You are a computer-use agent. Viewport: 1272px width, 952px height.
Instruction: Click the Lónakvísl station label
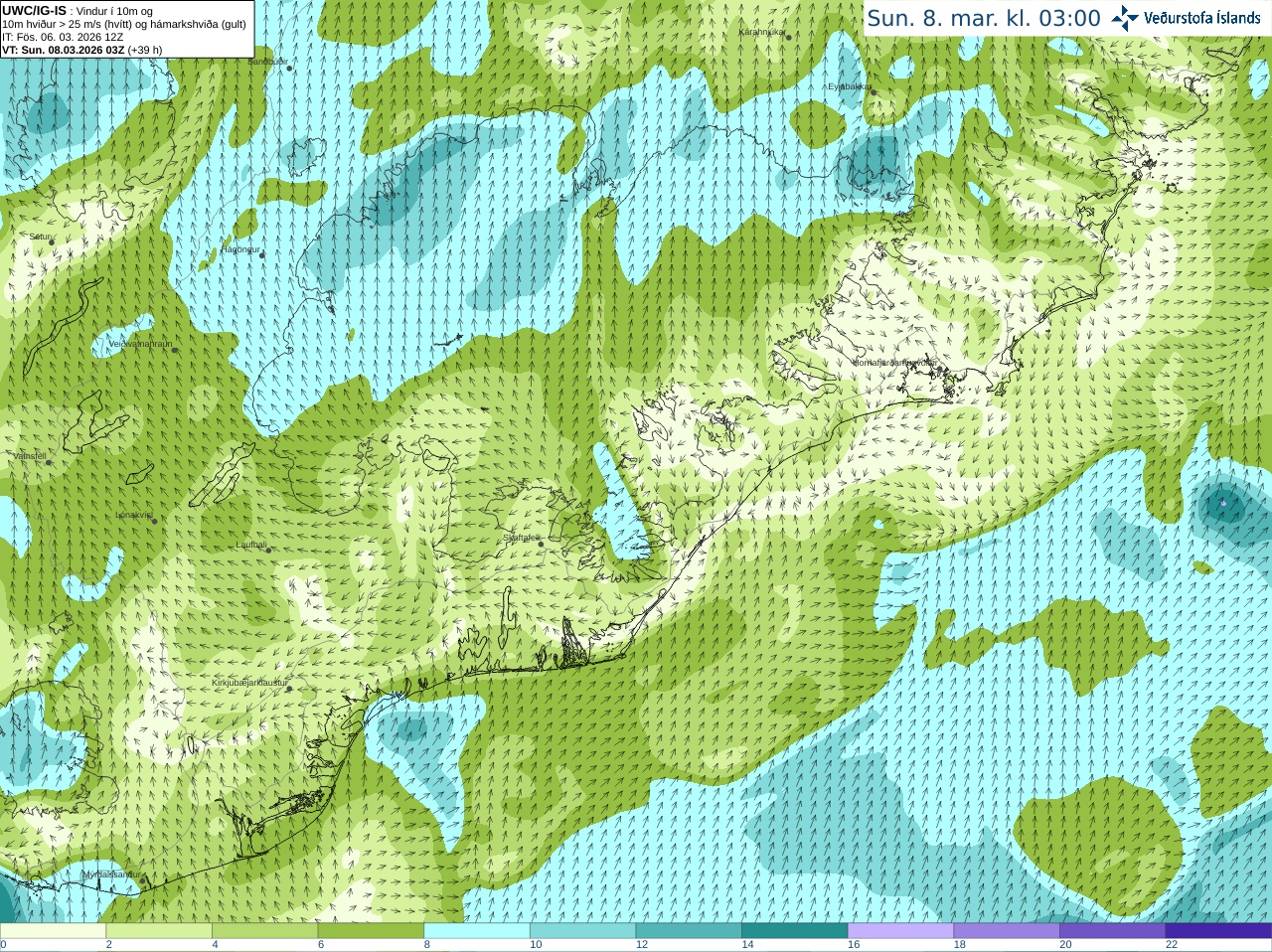click(133, 515)
